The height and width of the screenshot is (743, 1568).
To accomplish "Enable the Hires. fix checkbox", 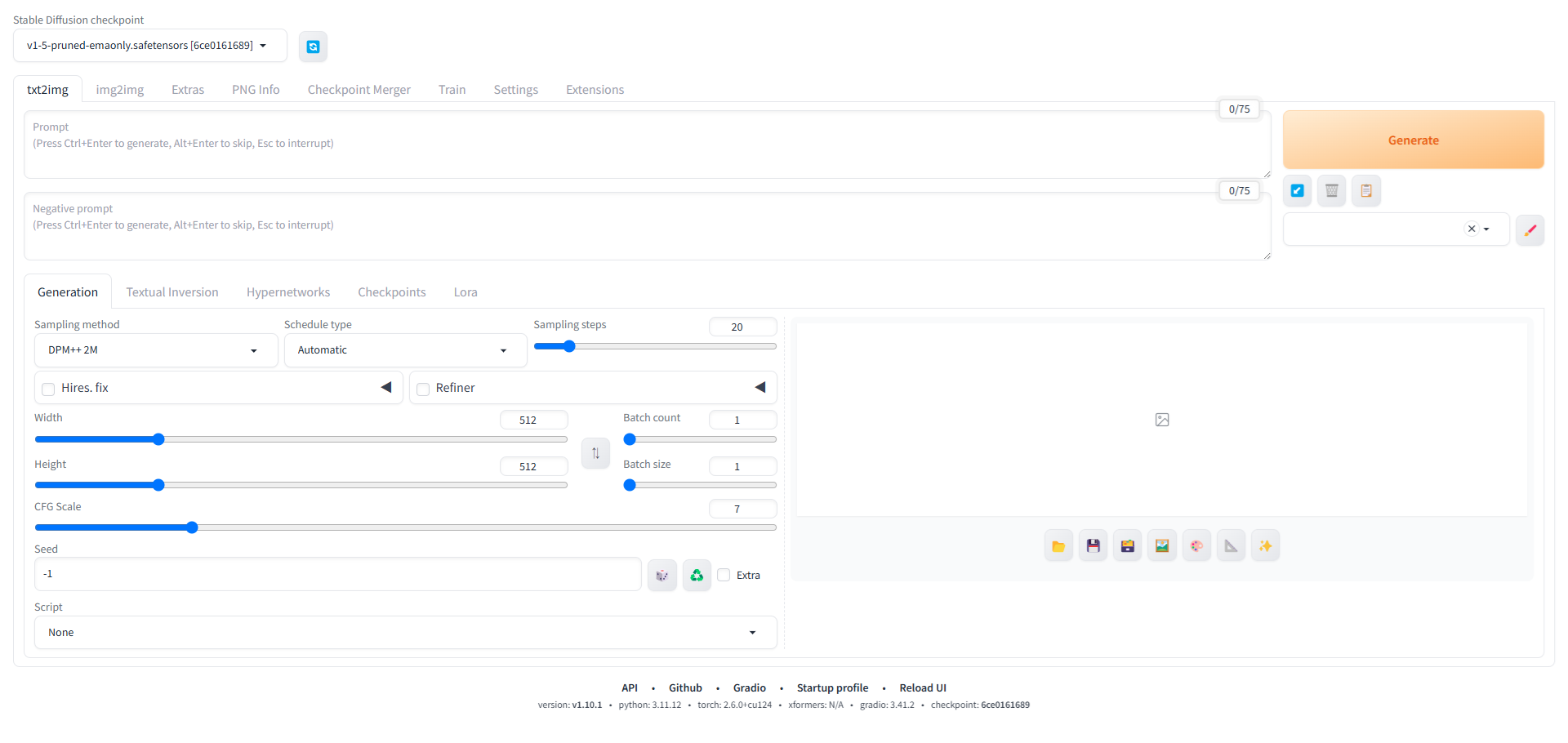I will 48,389.
